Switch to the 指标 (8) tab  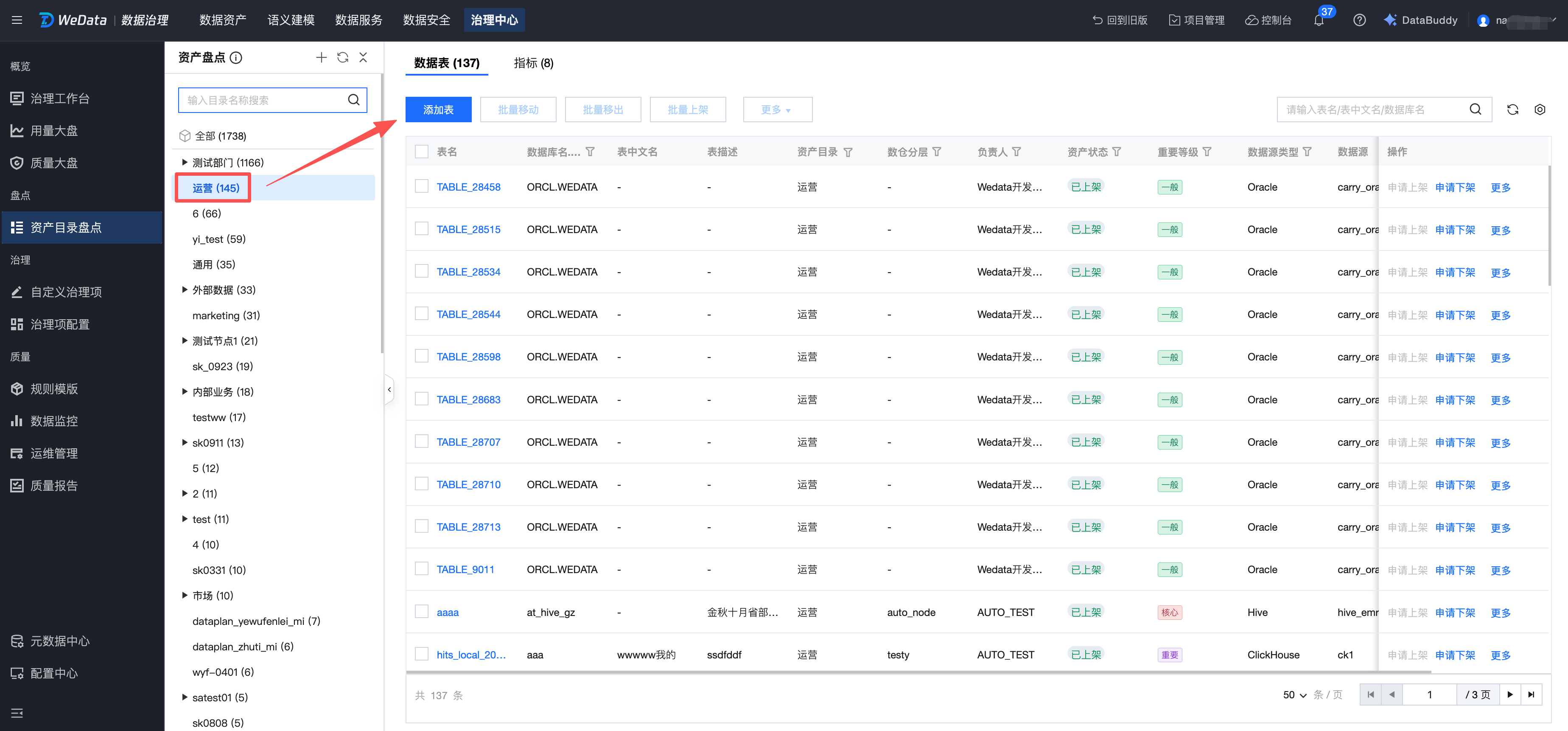(x=533, y=63)
